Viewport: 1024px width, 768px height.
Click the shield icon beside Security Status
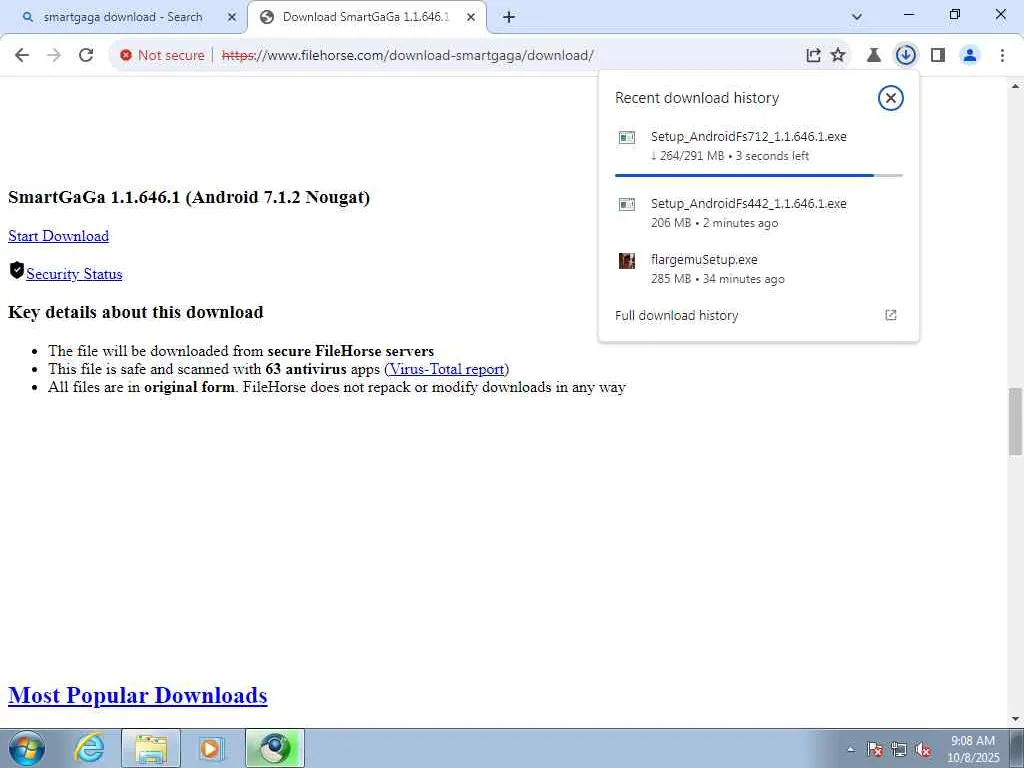[16, 270]
